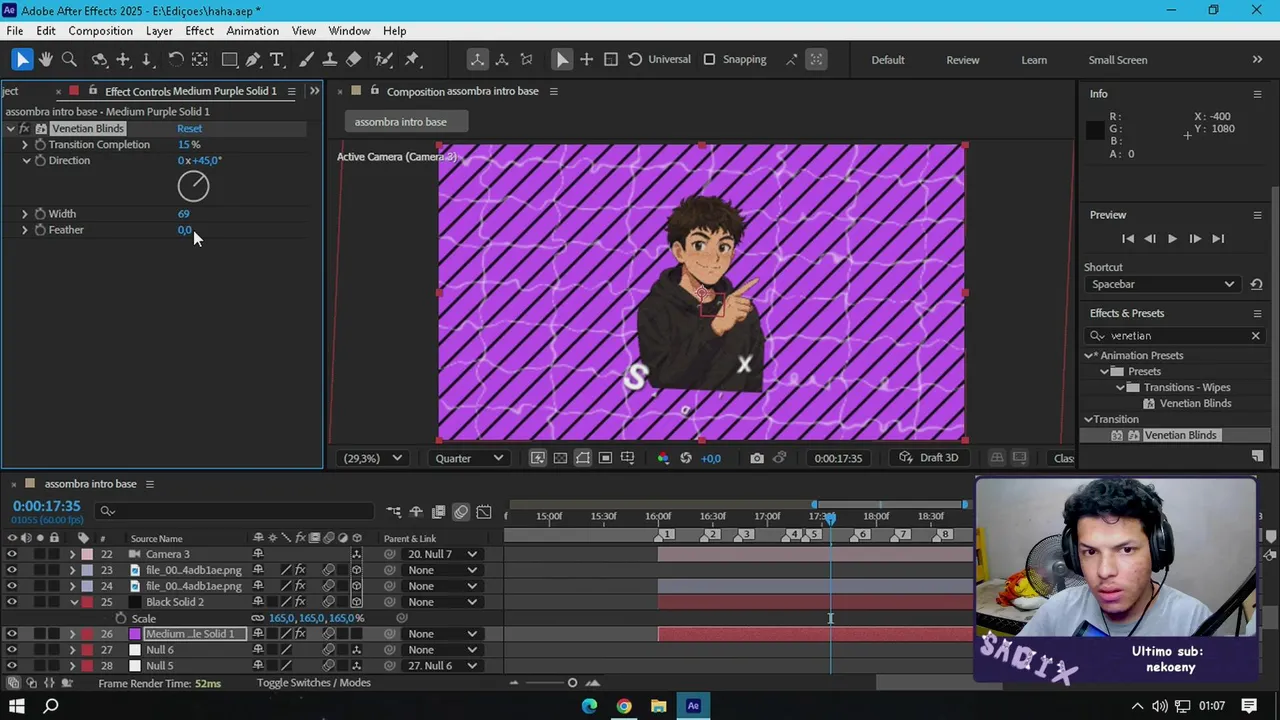The width and height of the screenshot is (1280, 720).
Task: Click the Windows Start button
Action: [17, 706]
